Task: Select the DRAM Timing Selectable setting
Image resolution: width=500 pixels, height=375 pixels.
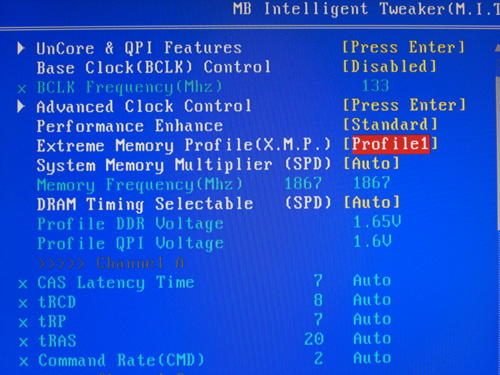Action: point(145,204)
